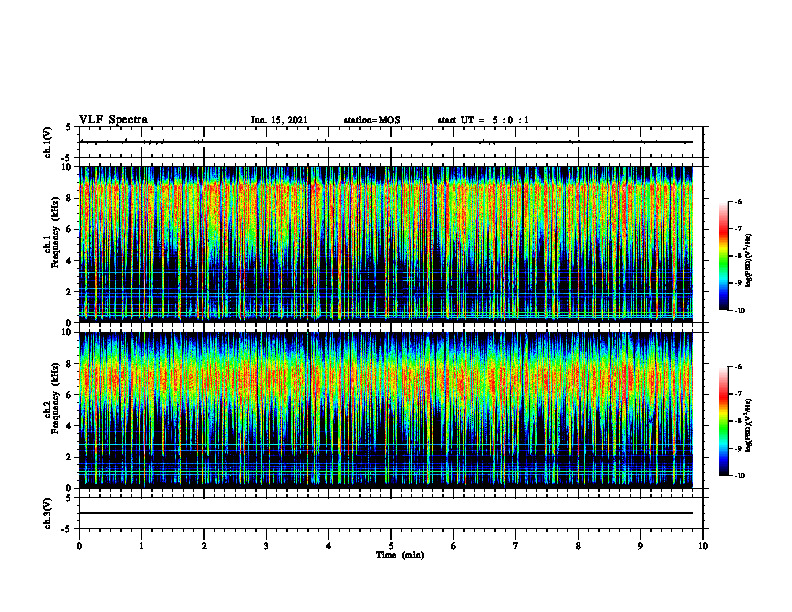
Task: Click the "station=MOS" label
Action: (x=372, y=120)
